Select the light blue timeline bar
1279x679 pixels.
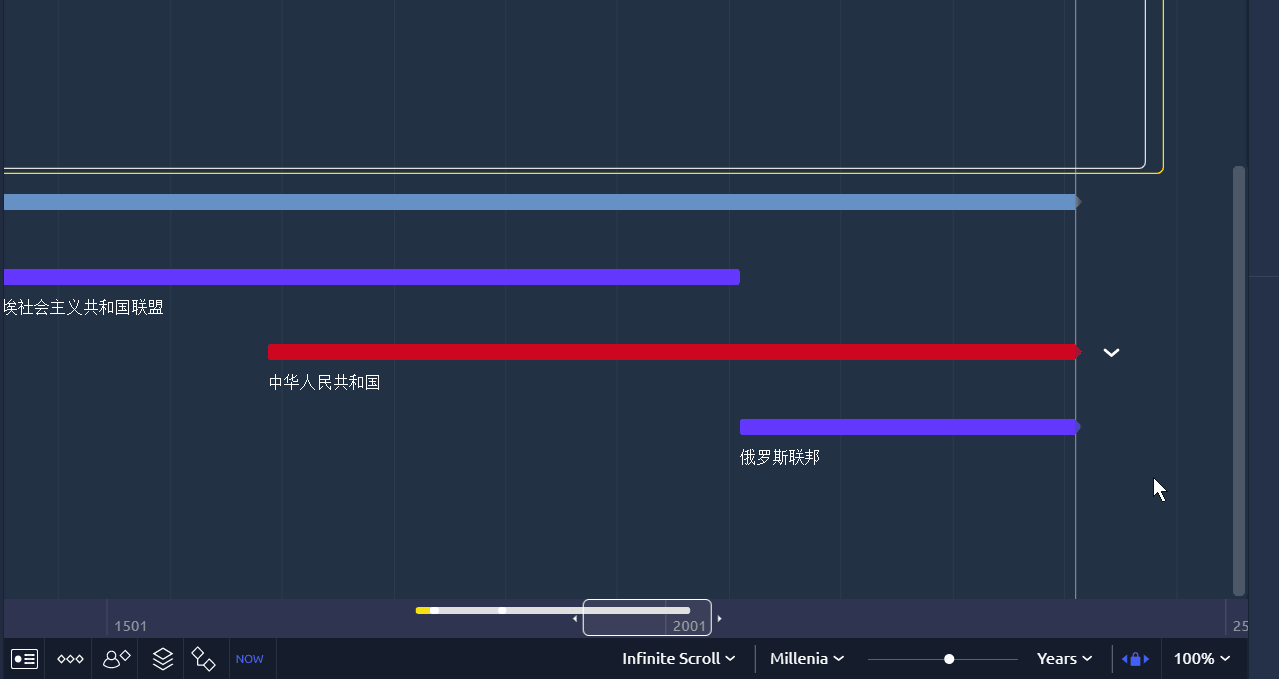pyautogui.click(x=541, y=202)
